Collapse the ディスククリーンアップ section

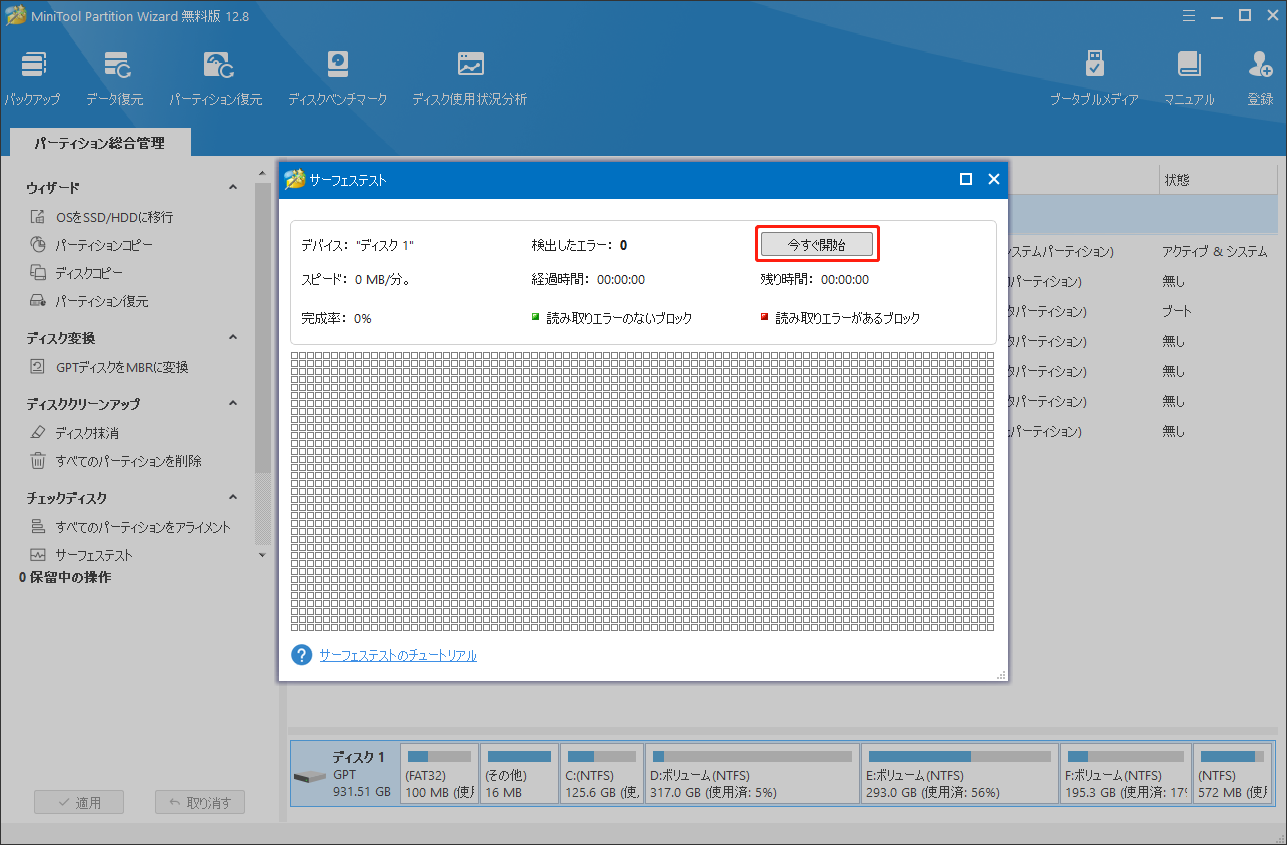[233, 404]
